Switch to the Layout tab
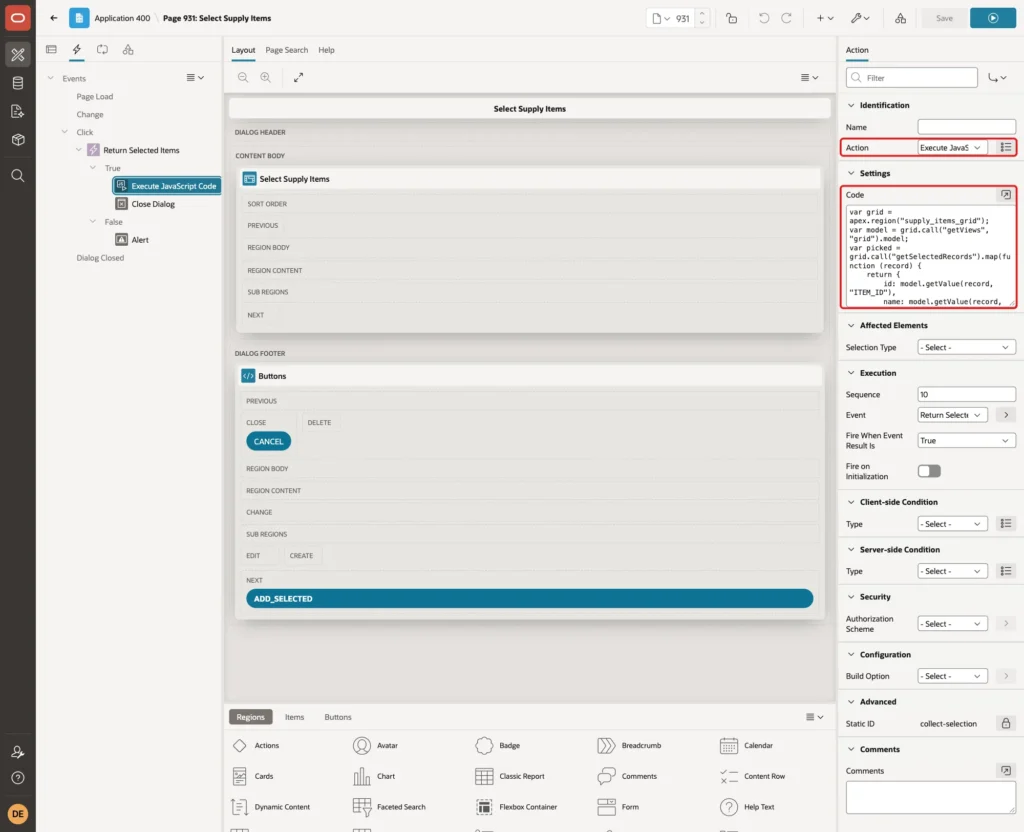The width and height of the screenshot is (1024, 832). [x=243, y=50]
